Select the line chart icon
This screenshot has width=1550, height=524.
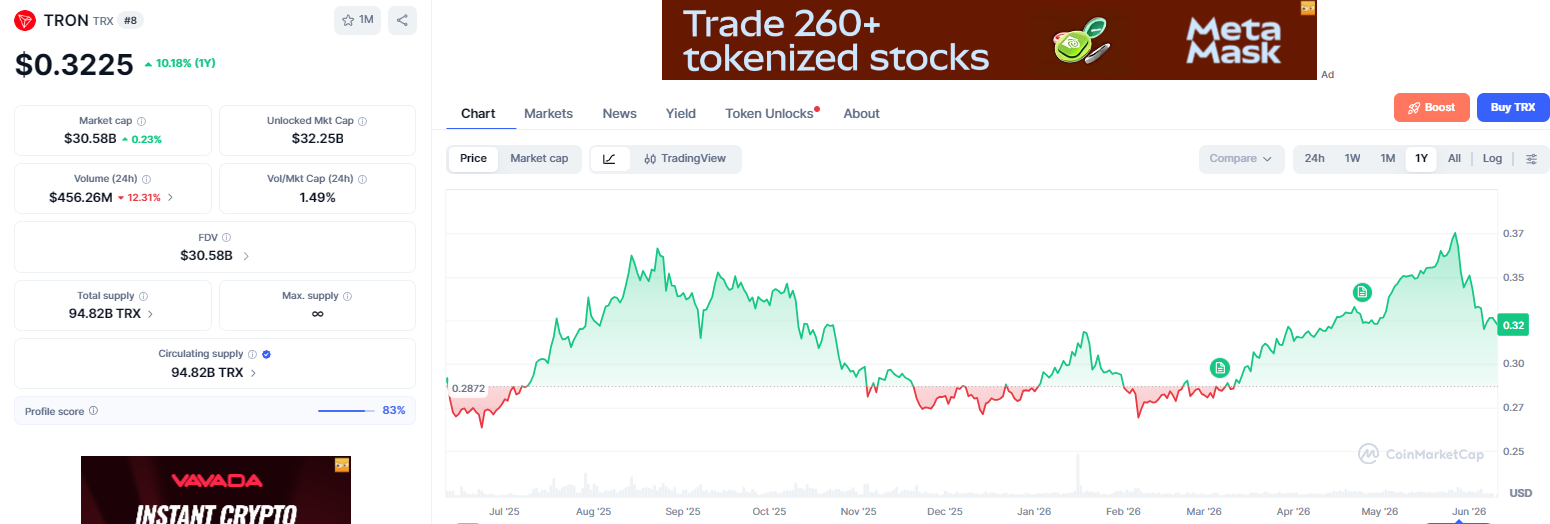[610, 158]
